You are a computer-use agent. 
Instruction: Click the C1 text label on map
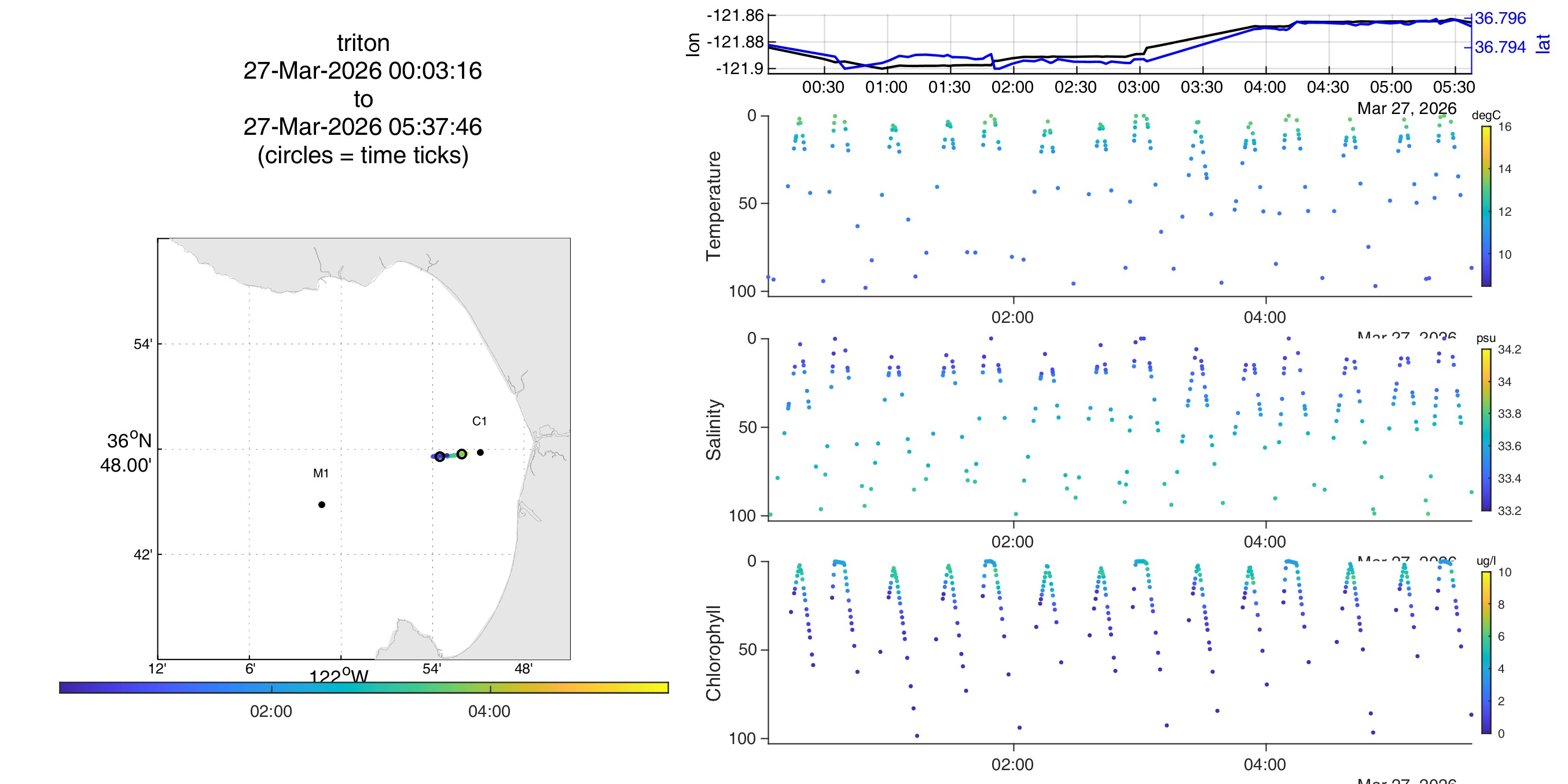point(479,421)
